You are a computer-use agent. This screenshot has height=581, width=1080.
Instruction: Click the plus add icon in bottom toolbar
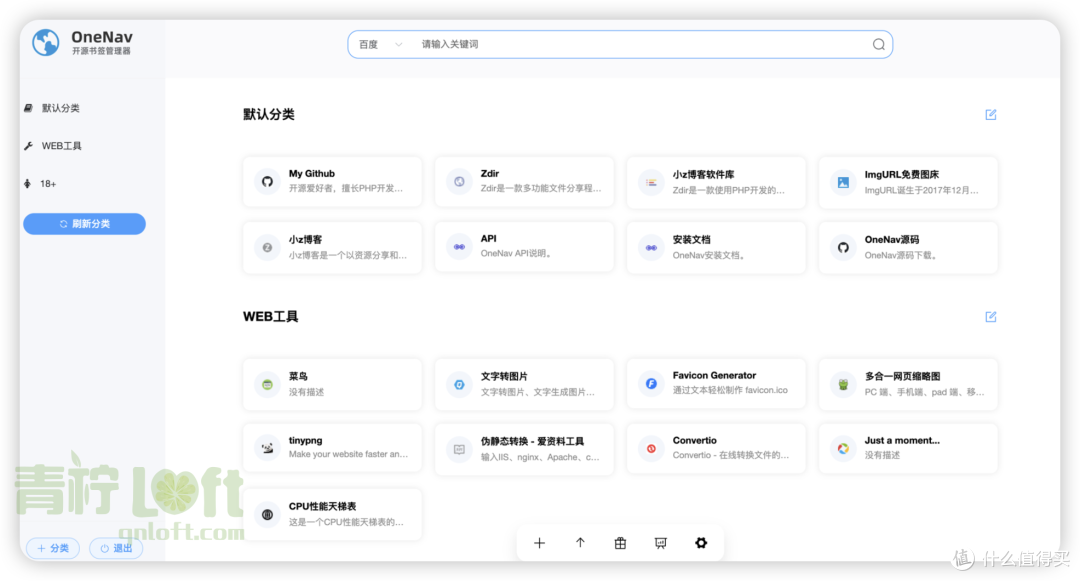pos(539,543)
